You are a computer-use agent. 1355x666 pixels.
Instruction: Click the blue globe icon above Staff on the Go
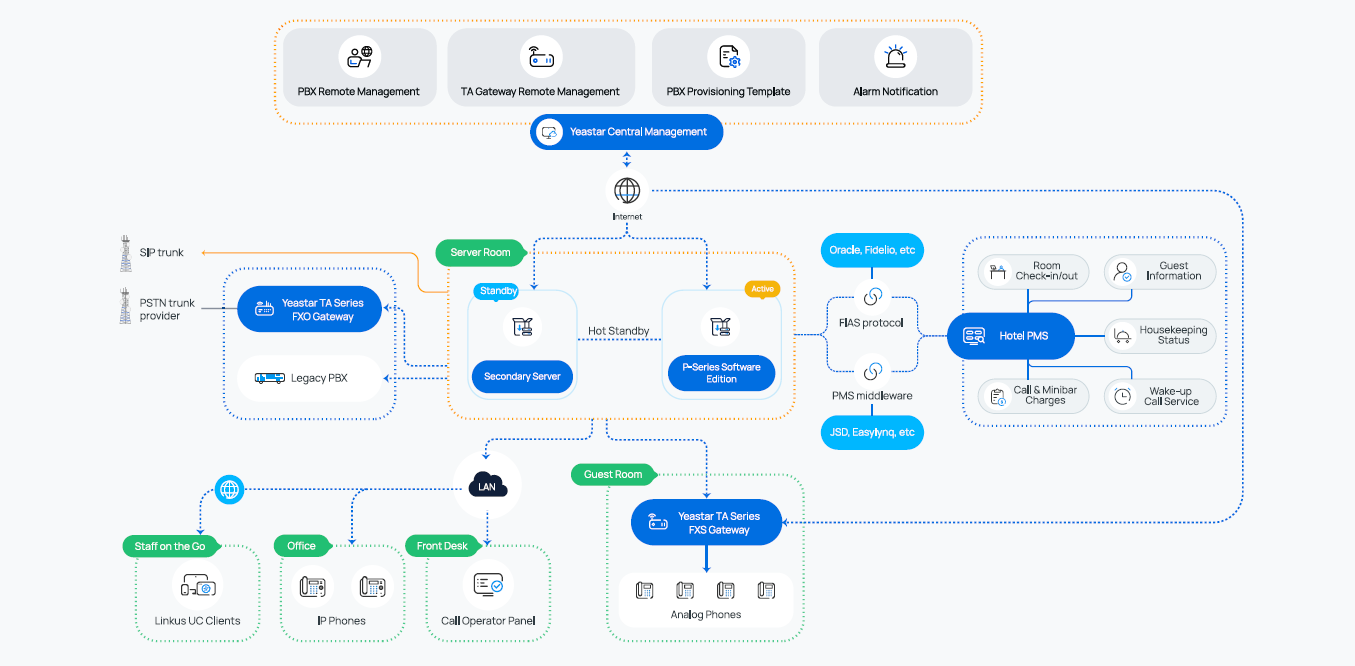230,489
